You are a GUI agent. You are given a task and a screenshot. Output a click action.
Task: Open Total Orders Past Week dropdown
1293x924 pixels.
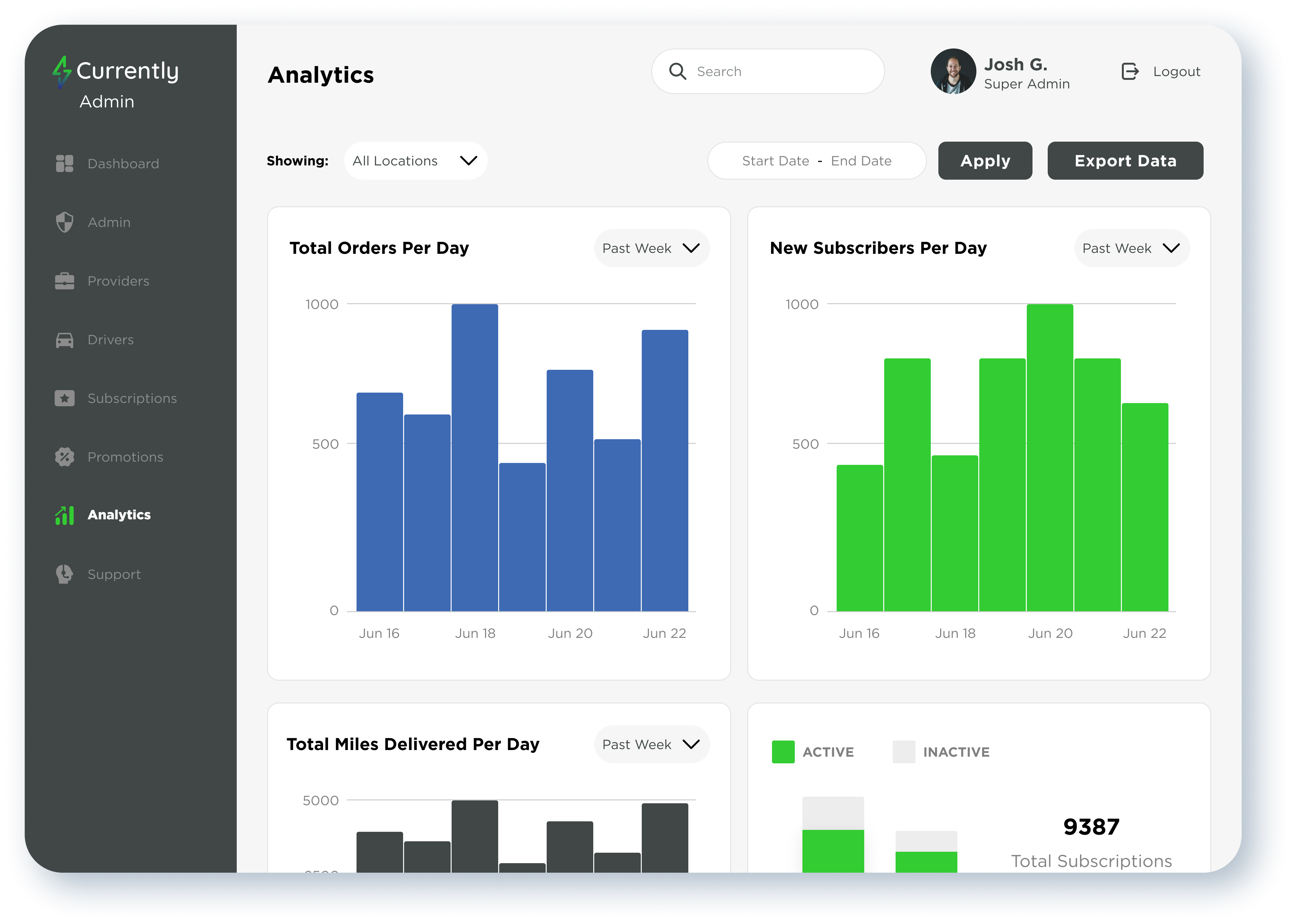coord(652,248)
